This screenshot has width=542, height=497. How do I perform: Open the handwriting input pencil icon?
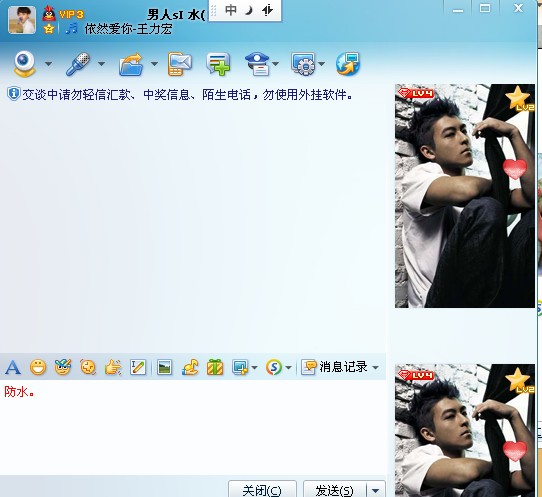point(138,367)
